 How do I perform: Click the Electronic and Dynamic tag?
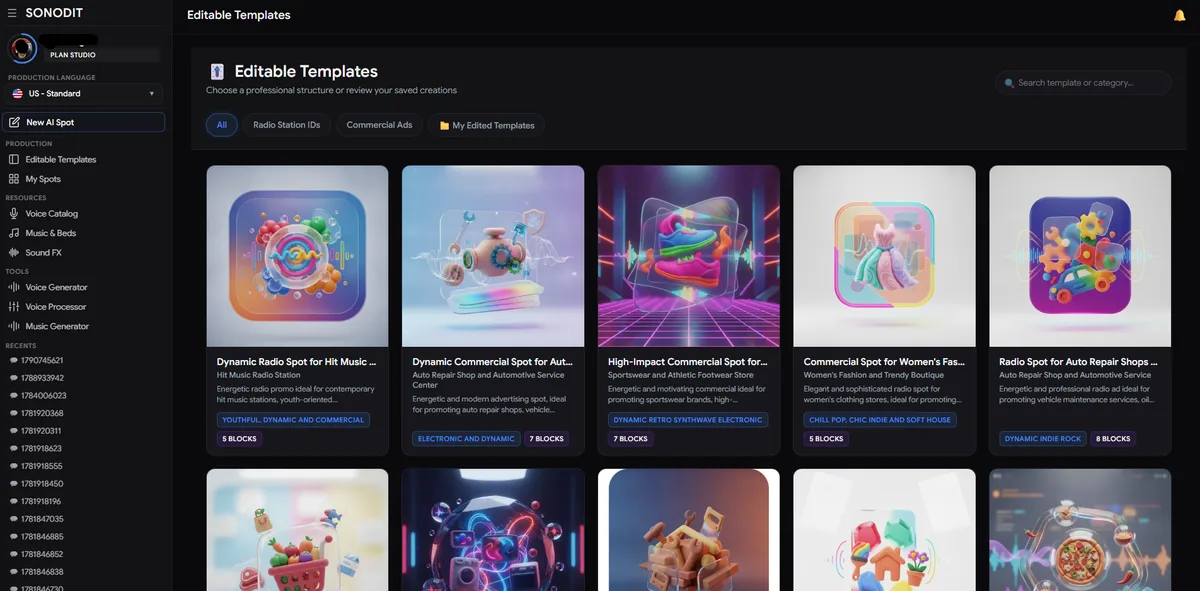pos(466,439)
